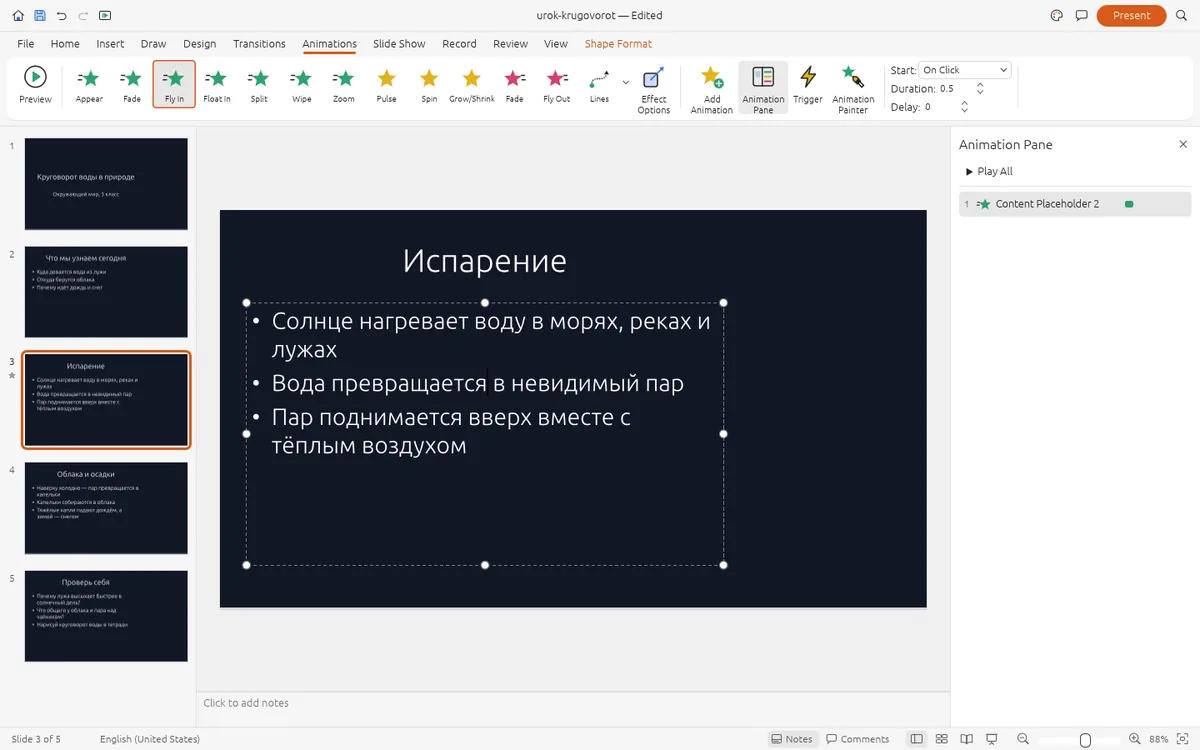Viewport: 1200px width, 750px height.
Task: Switch to the Design tab
Action: click(200, 44)
